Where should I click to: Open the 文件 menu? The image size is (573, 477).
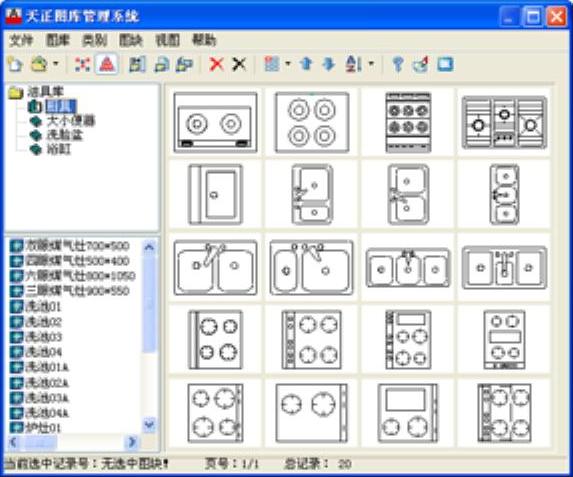[x=21, y=40]
